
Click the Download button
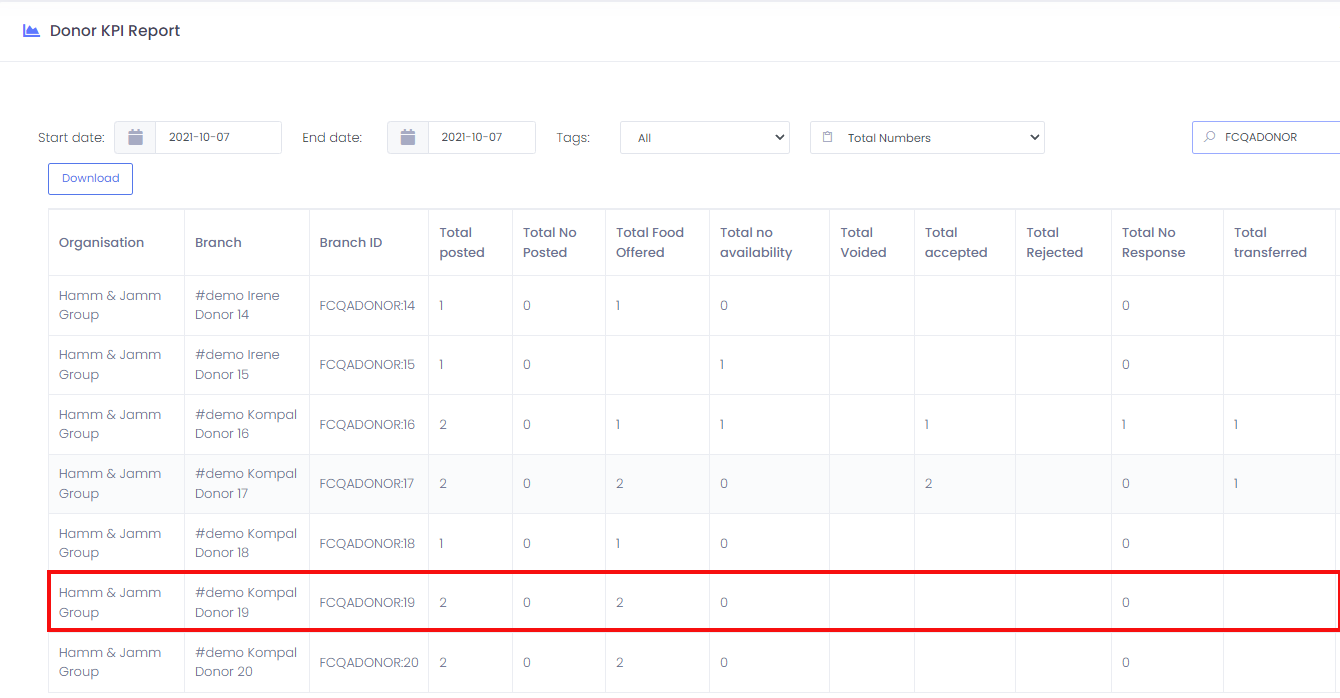pyautogui.click(x=90, y=178)
